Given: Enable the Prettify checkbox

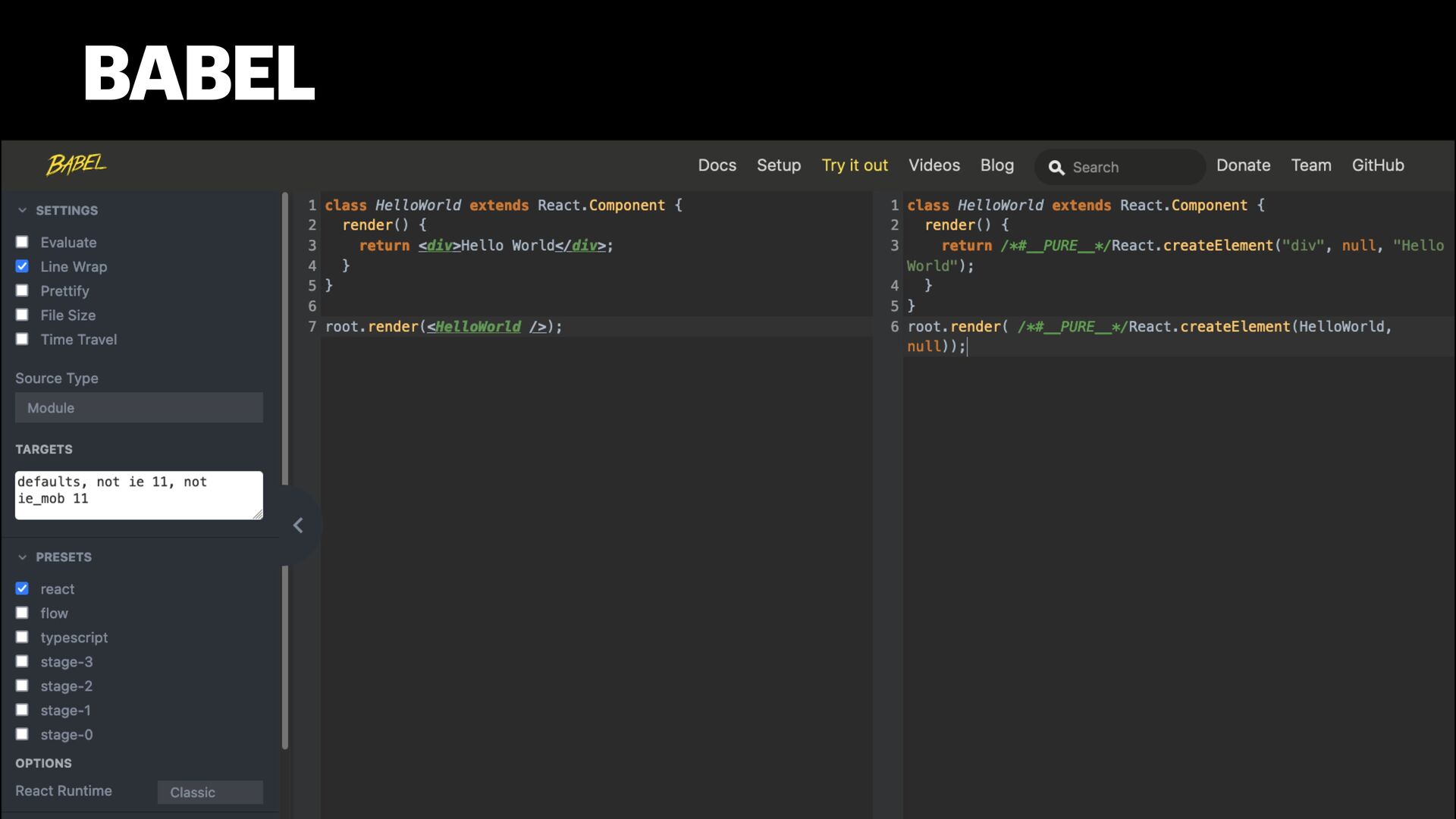Looking at the screenshot, I should click(22, 290).
